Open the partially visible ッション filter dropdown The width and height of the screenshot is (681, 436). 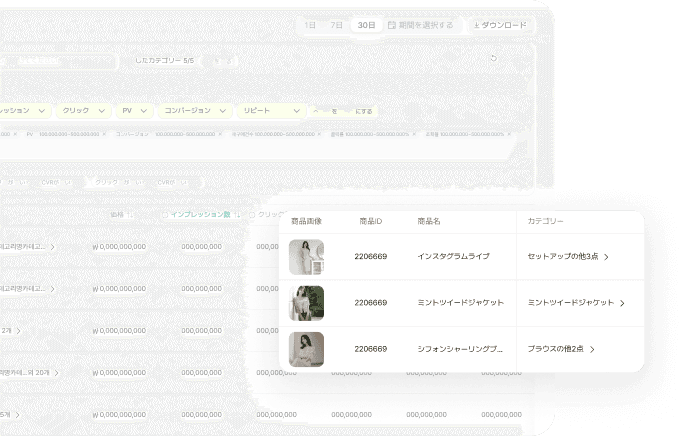[x=25, y=111]
